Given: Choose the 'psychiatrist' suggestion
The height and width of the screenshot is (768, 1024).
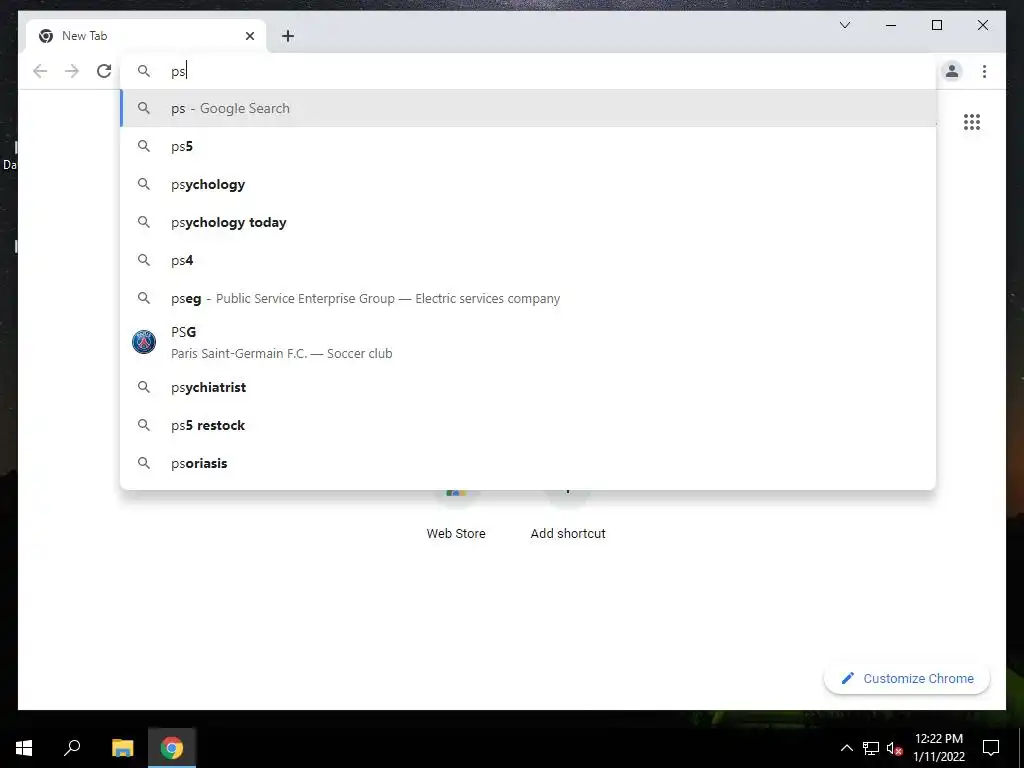Looking at the screenshot, I should 528,387.
